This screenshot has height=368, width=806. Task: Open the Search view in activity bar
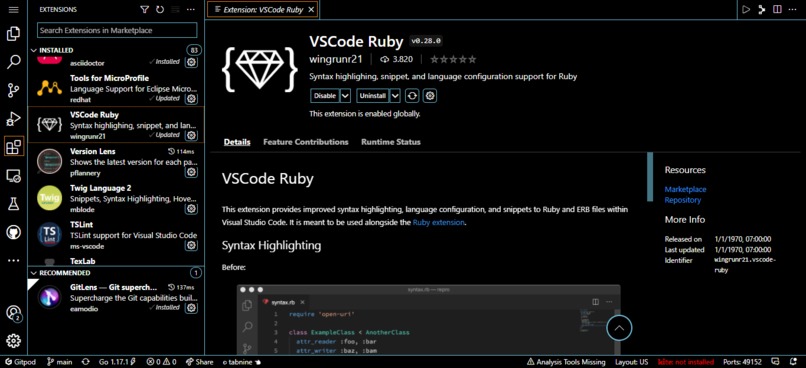(x=13, y=63)
